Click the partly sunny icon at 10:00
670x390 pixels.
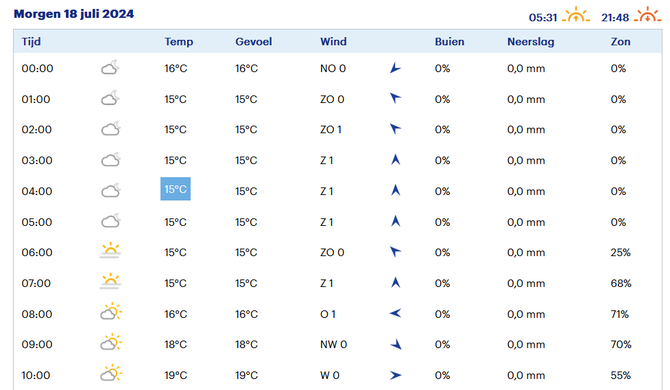coord(111,373)
